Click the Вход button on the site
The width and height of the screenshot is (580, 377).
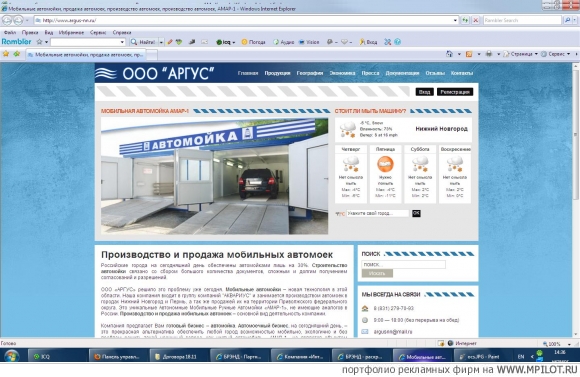(424, 92)
